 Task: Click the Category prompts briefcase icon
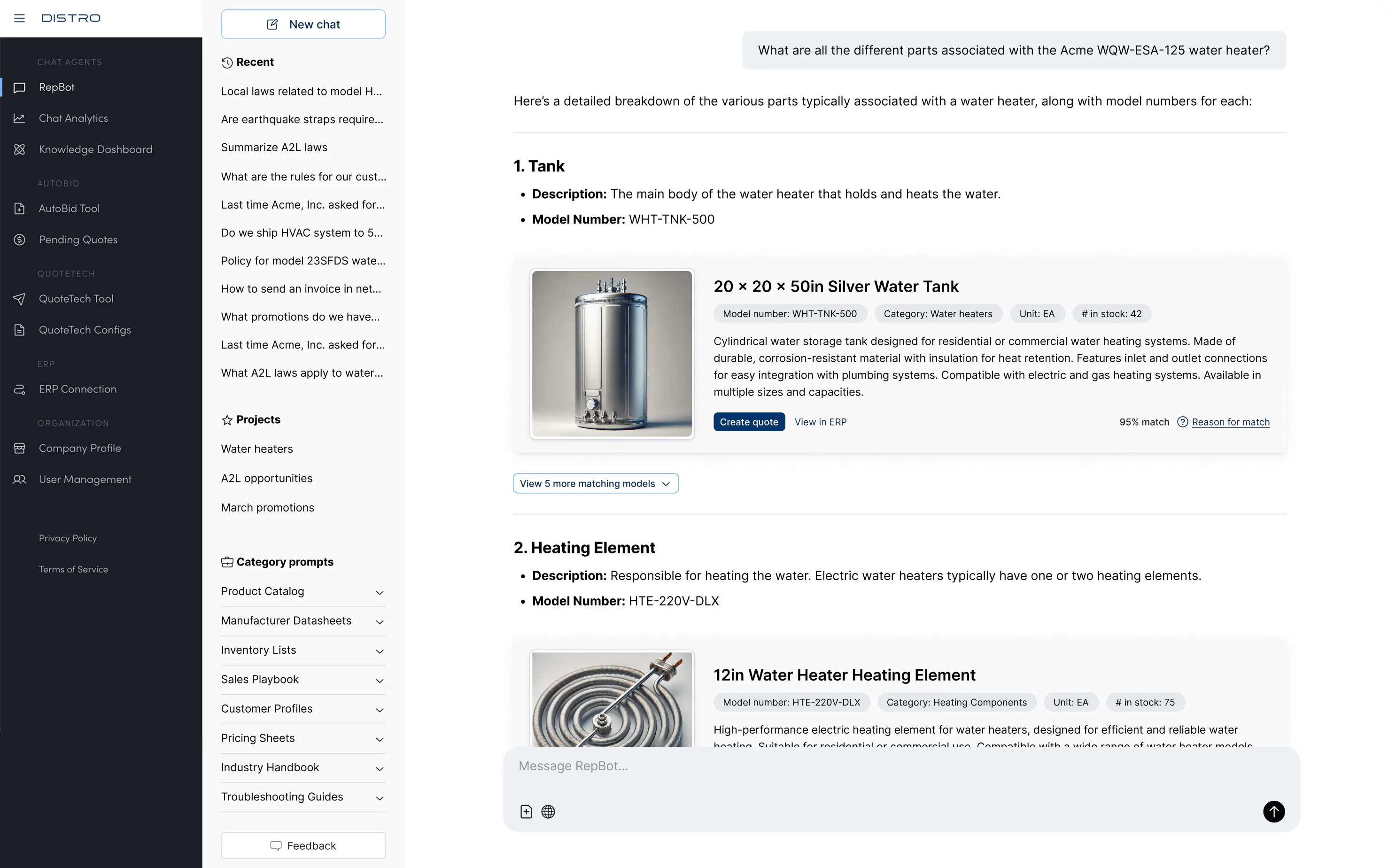point(227,562)
